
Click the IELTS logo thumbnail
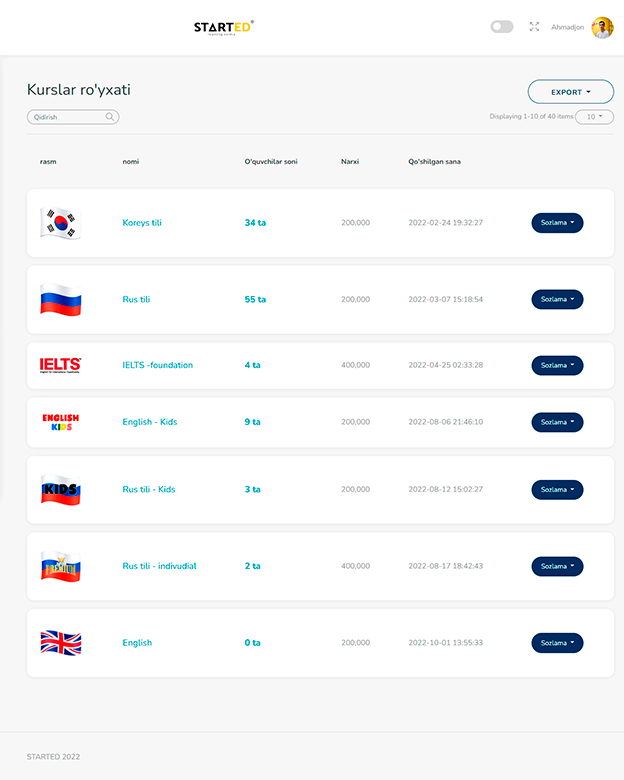pyautogui.click(x=60, y=365)
